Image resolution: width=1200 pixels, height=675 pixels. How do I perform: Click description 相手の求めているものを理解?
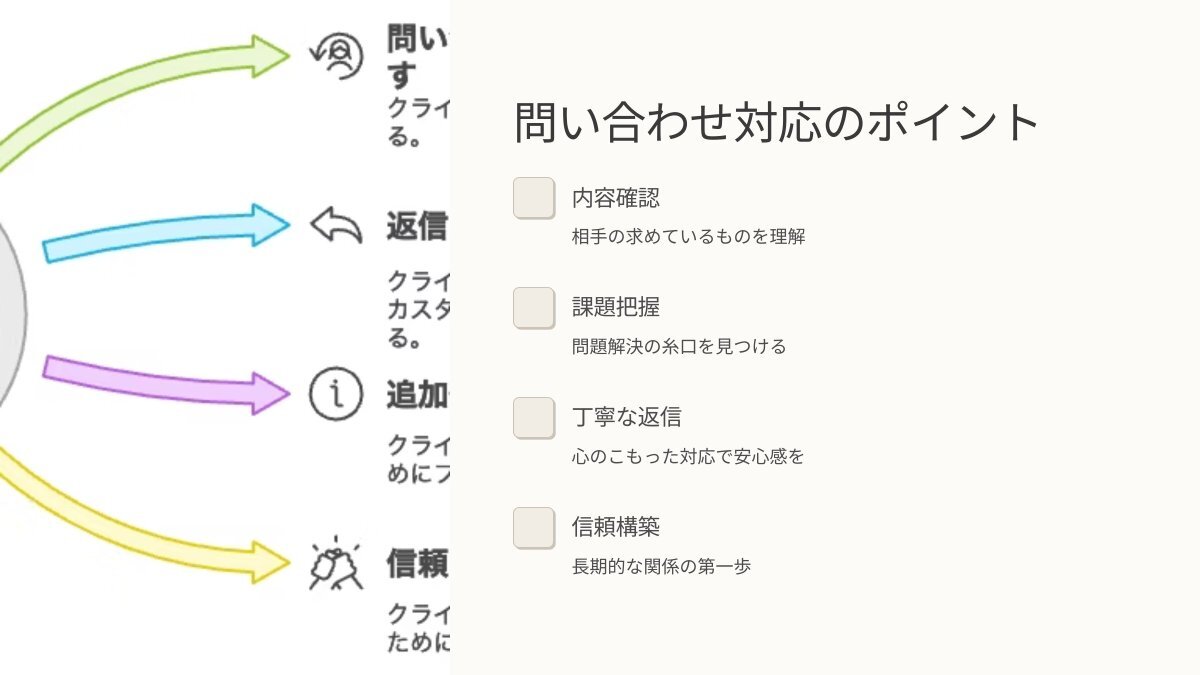(x=689, y=237)
